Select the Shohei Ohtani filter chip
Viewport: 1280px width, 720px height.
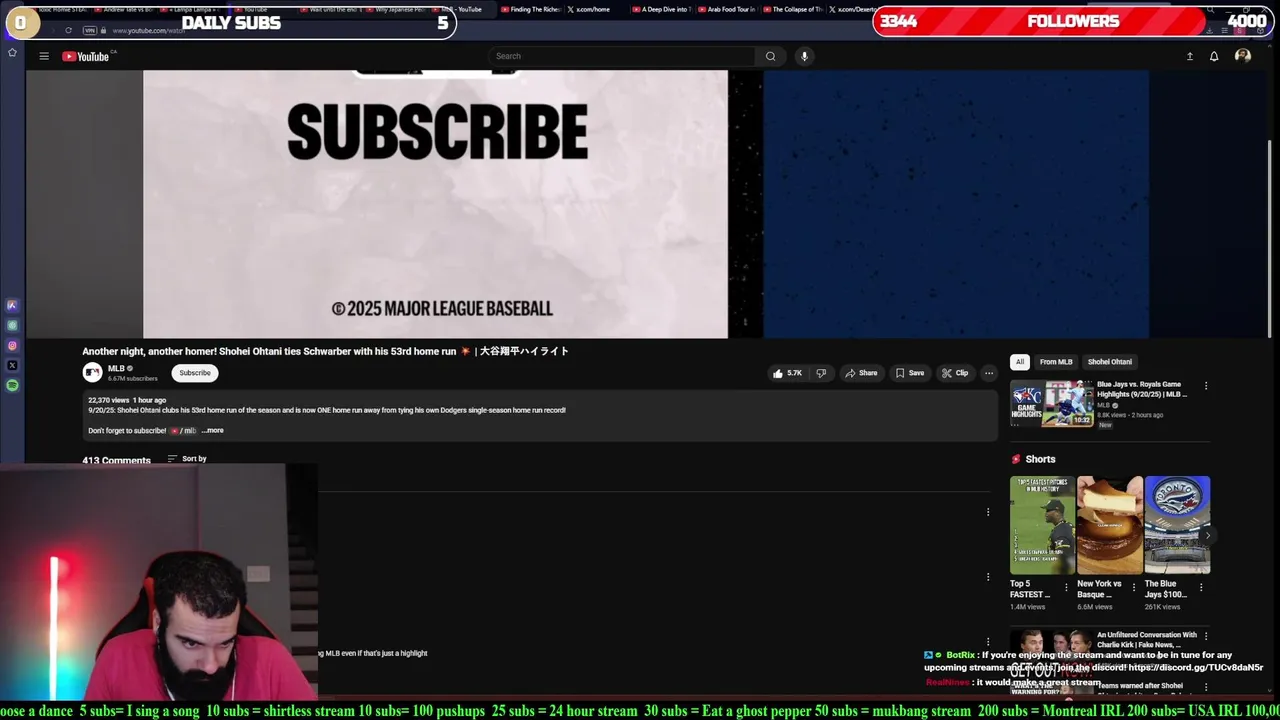coord(1110,362)
